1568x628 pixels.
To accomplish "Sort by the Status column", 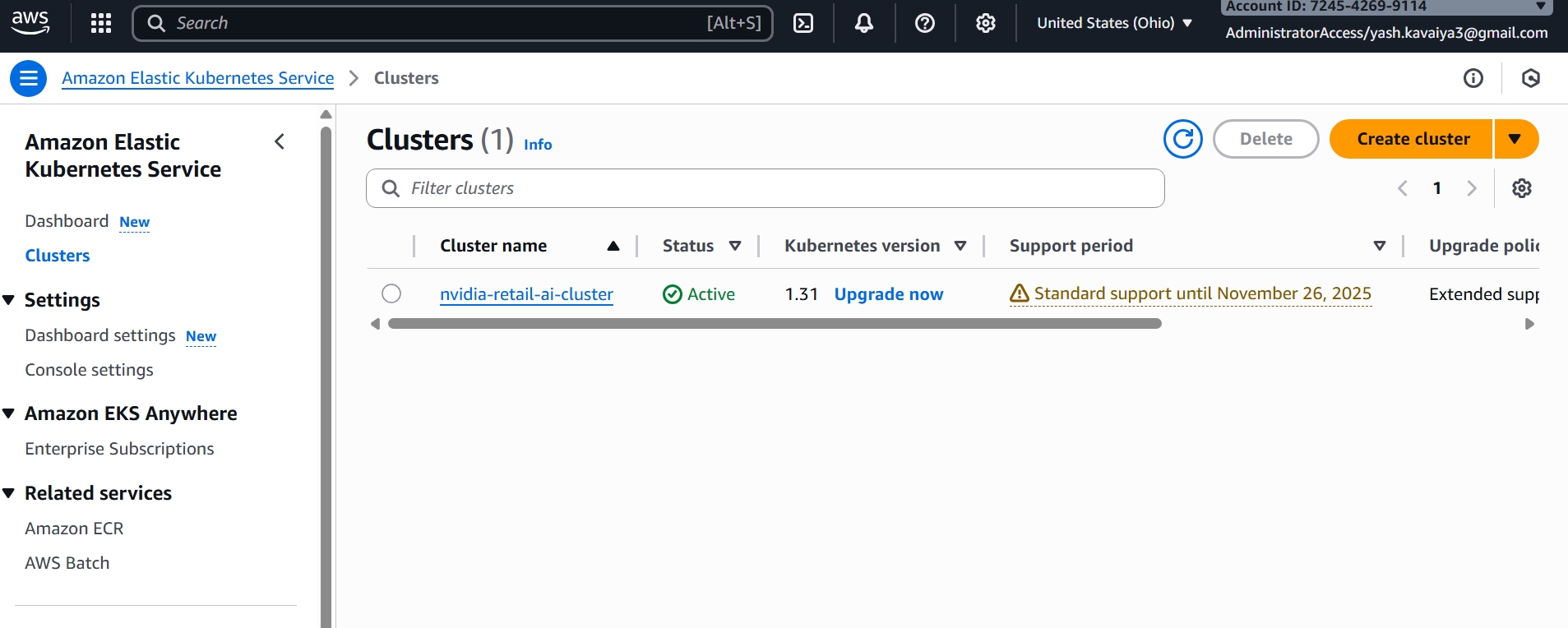I will point(735,246).
